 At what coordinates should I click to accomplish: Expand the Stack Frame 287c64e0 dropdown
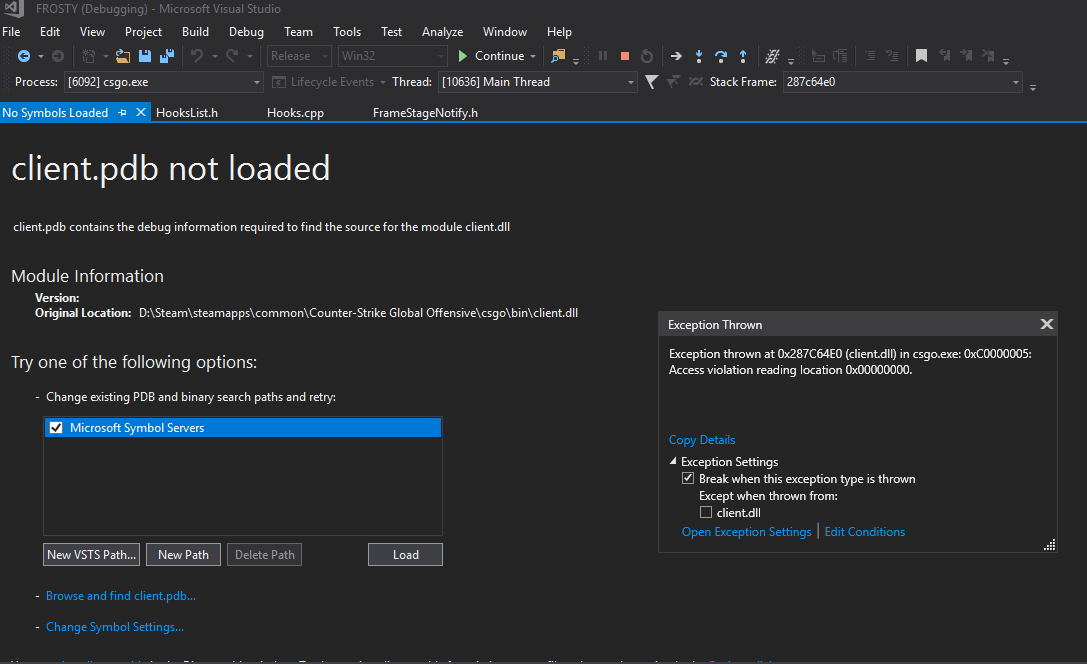pyautogui.click(x=1016, y=82)
